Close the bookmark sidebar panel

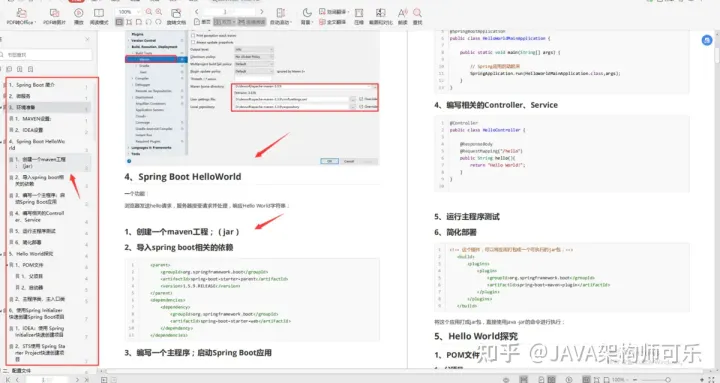point(87,39)
